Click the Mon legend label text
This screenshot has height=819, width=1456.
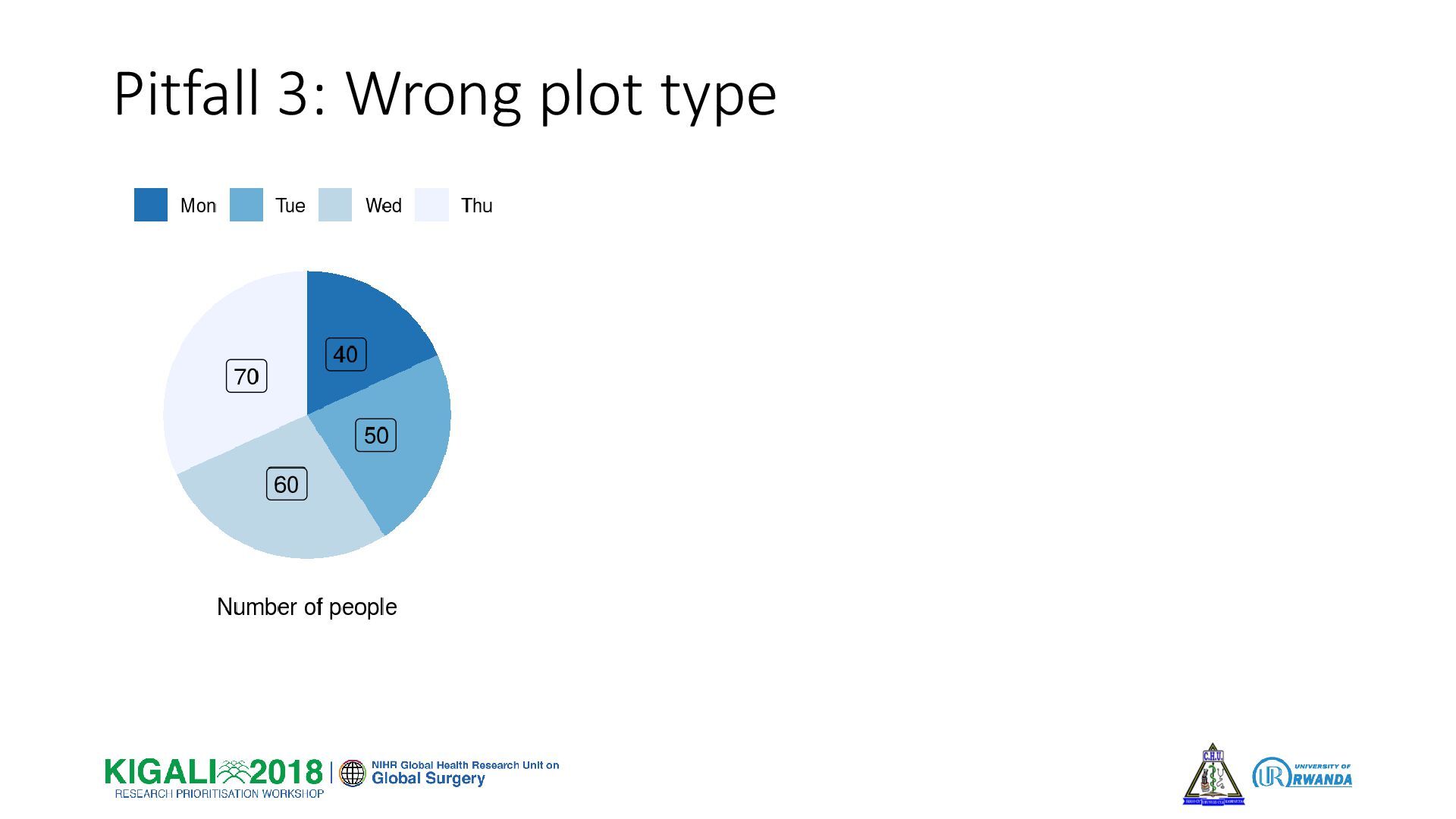coord(198,206)
